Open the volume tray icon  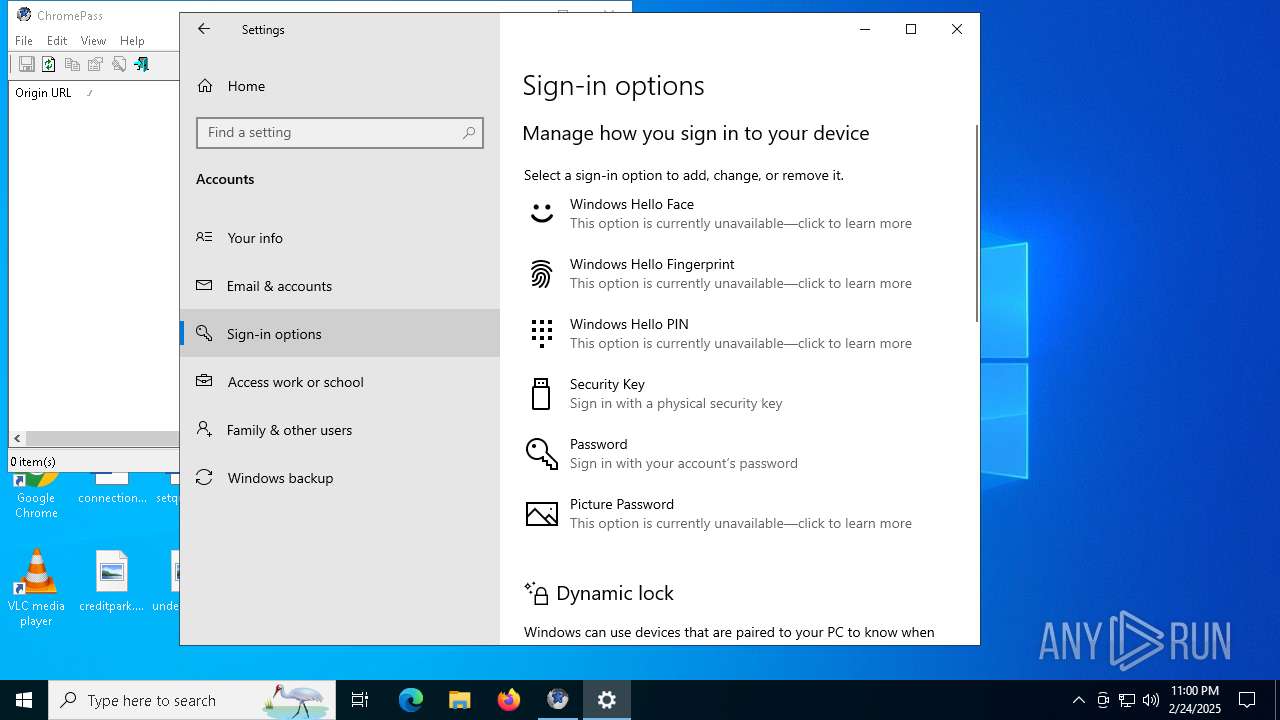coord(1151,700)
